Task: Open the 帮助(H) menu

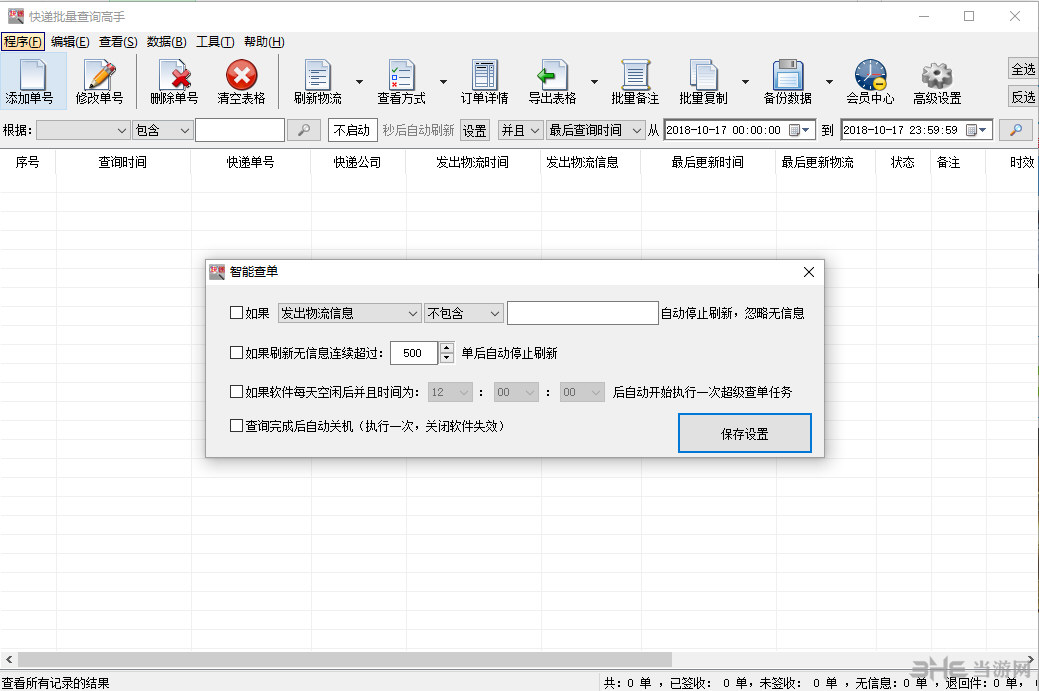Action: coord(264,42)
